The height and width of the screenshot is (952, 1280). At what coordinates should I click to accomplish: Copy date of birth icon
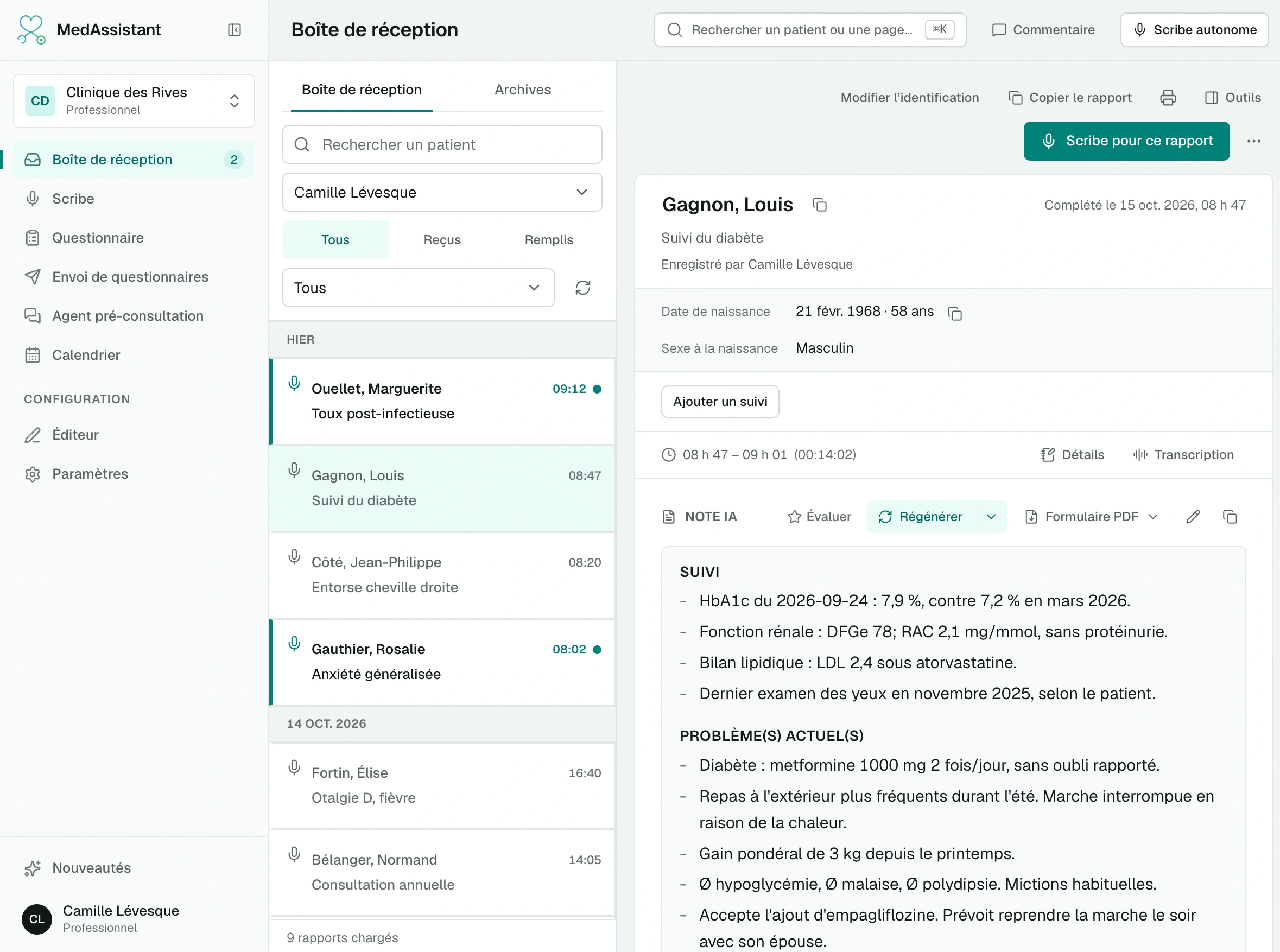click(955, 313)
